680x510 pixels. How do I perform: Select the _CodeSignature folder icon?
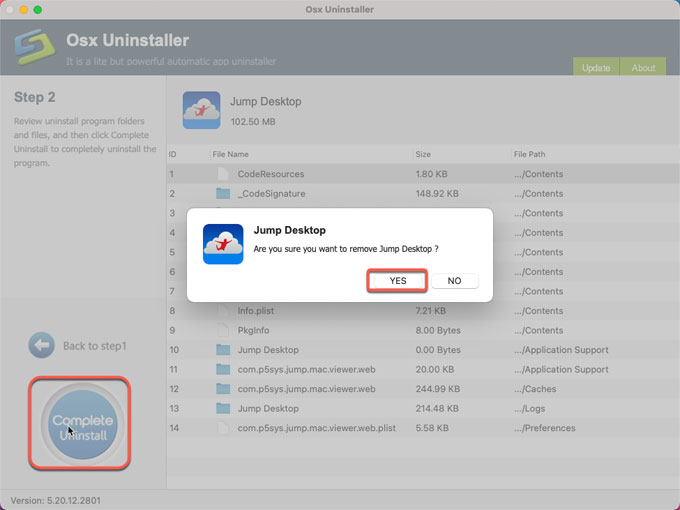click(x=223, y=194)
